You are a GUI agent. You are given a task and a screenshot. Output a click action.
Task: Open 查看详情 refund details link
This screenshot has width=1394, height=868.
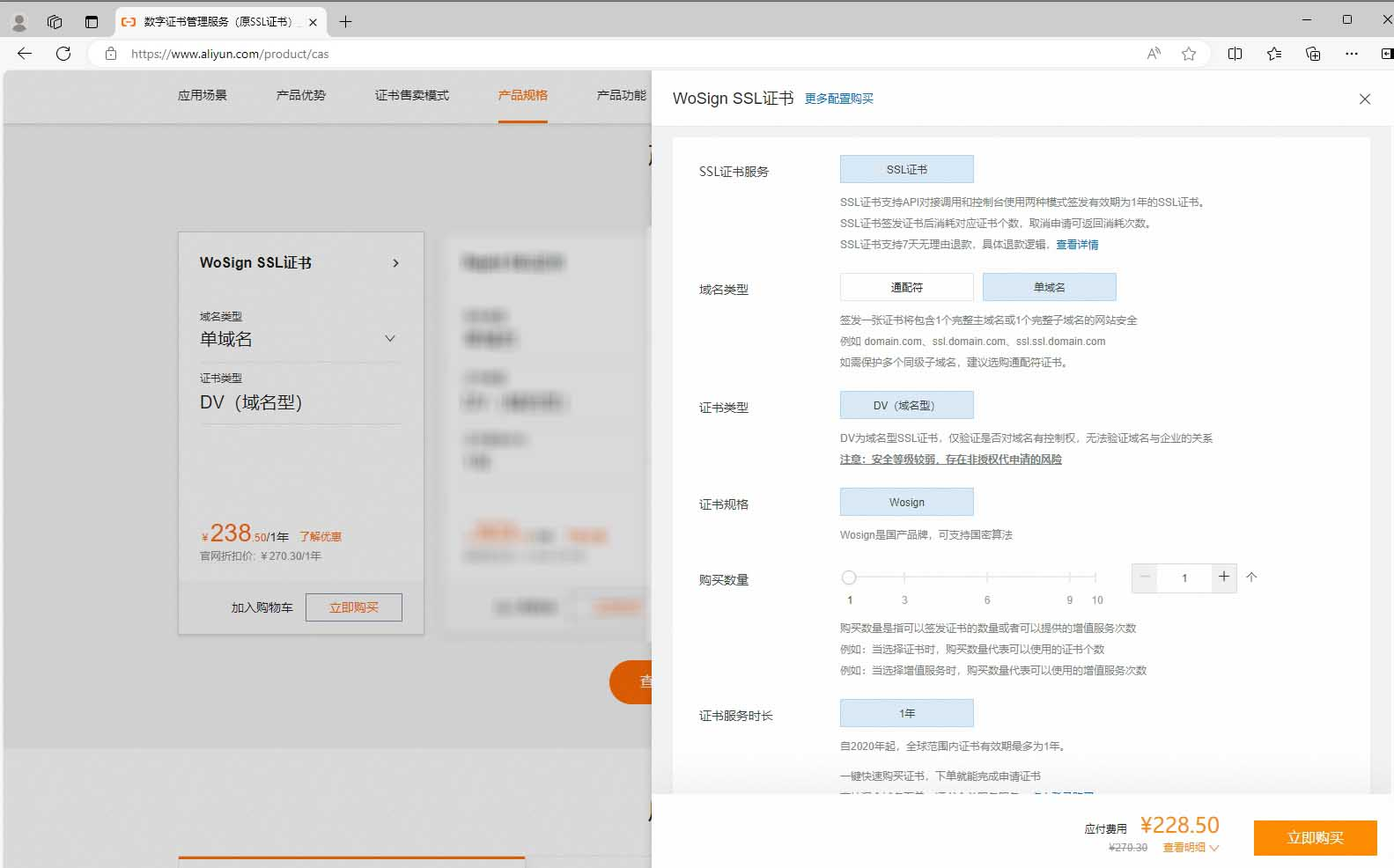(x=1077, y=245)
